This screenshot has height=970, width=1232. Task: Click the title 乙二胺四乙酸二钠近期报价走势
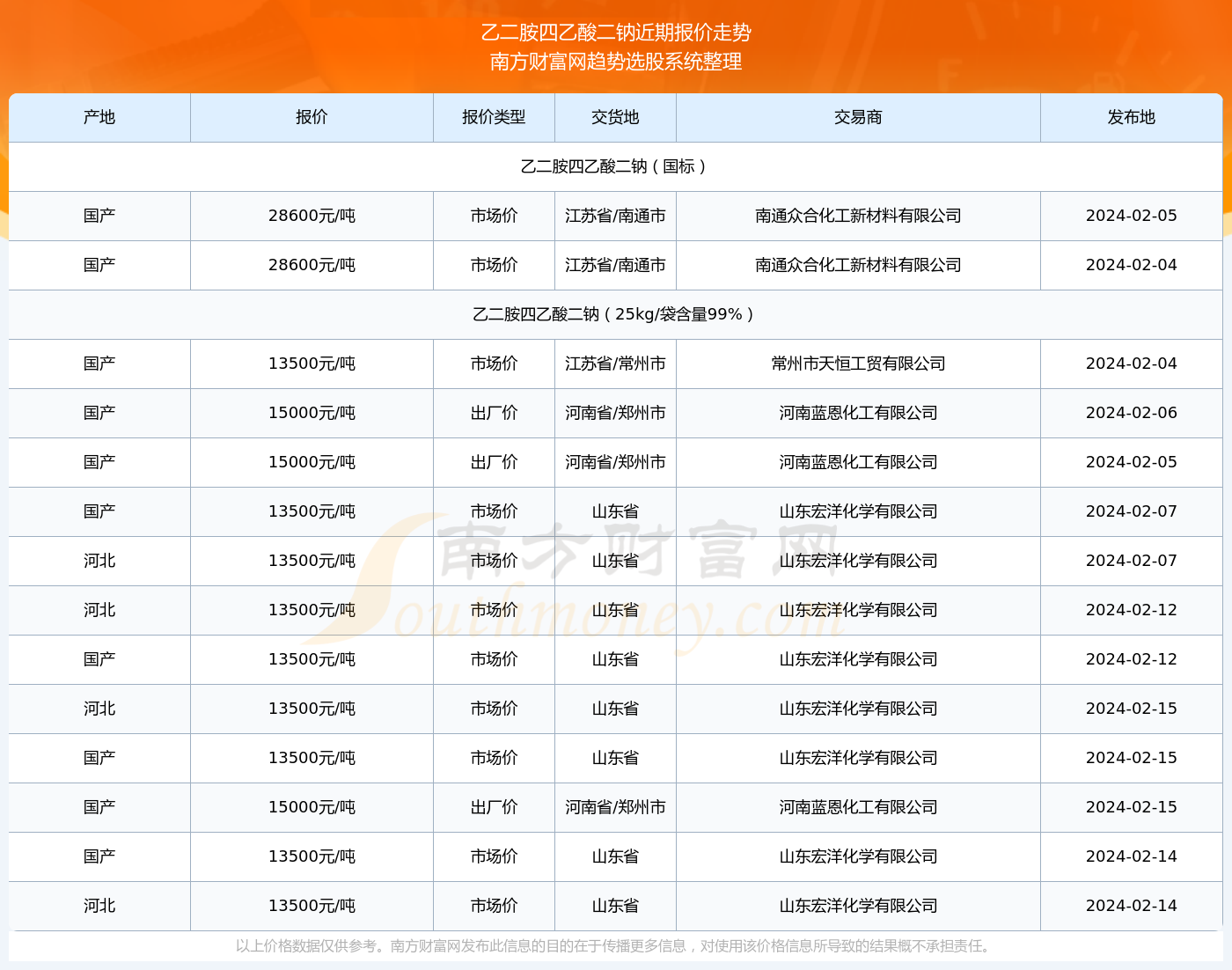(616, 33)
